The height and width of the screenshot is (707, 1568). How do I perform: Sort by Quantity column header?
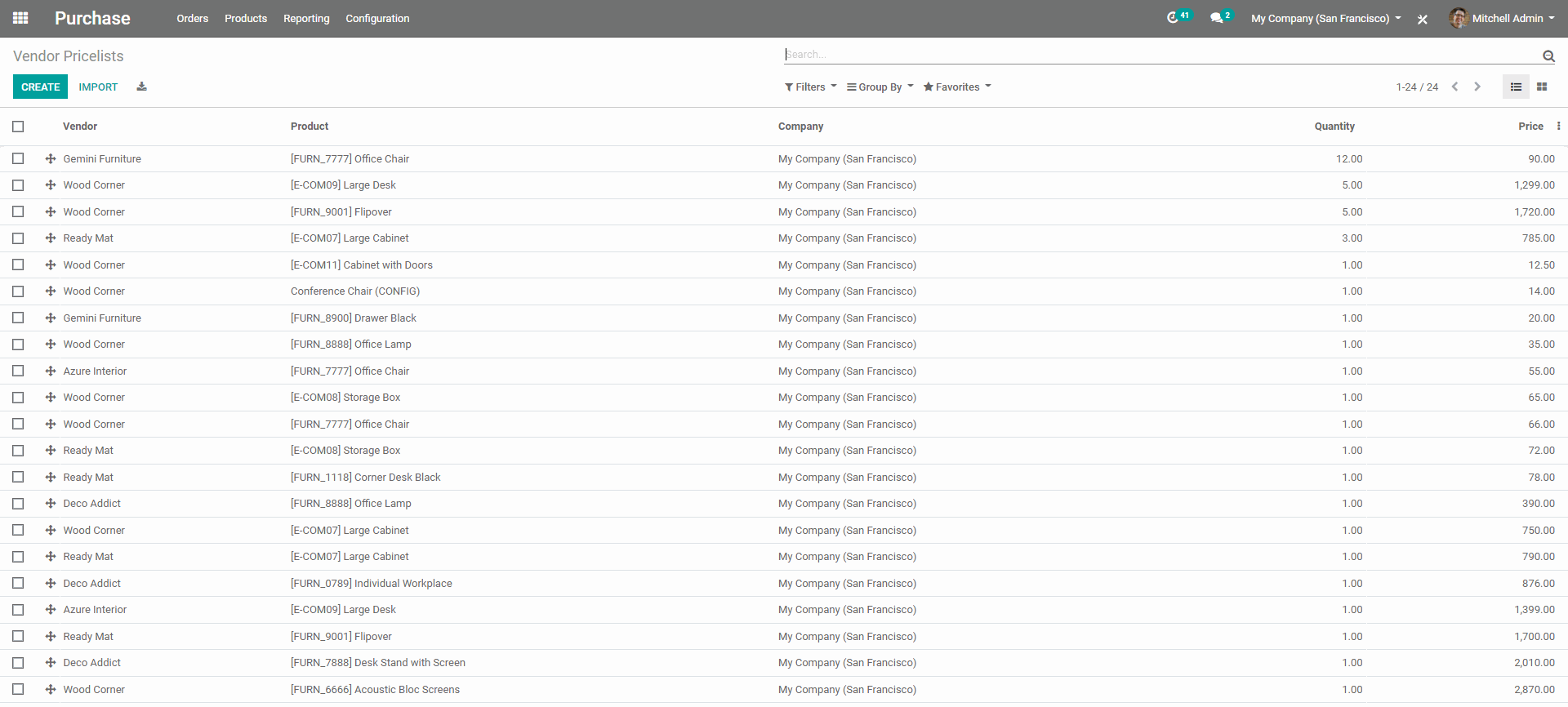point(1334,127)
